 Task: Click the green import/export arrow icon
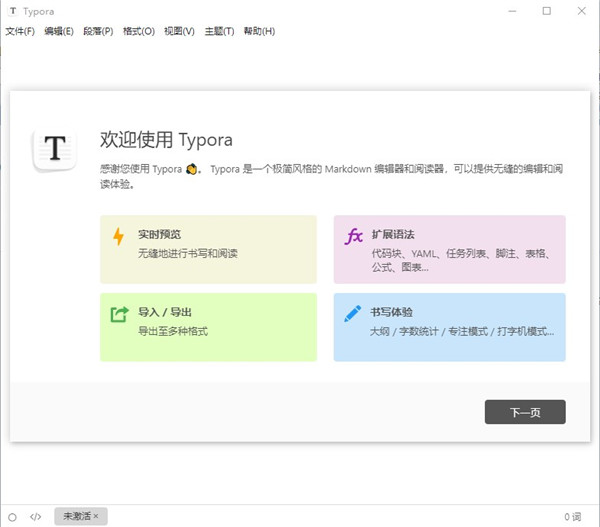click(x=119, y=314)
